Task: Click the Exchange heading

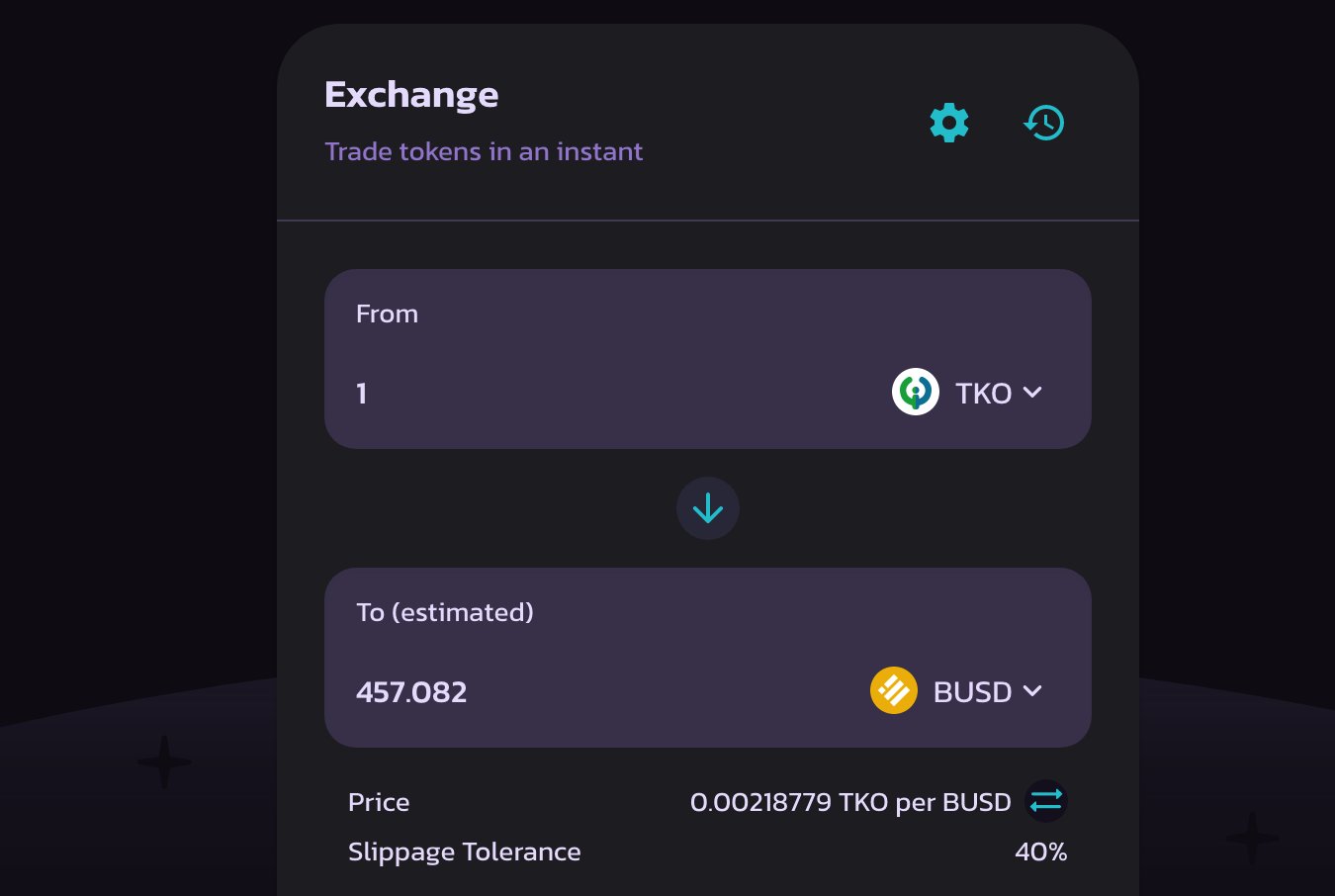Action: pyautogui.click(x=411, y=95)
